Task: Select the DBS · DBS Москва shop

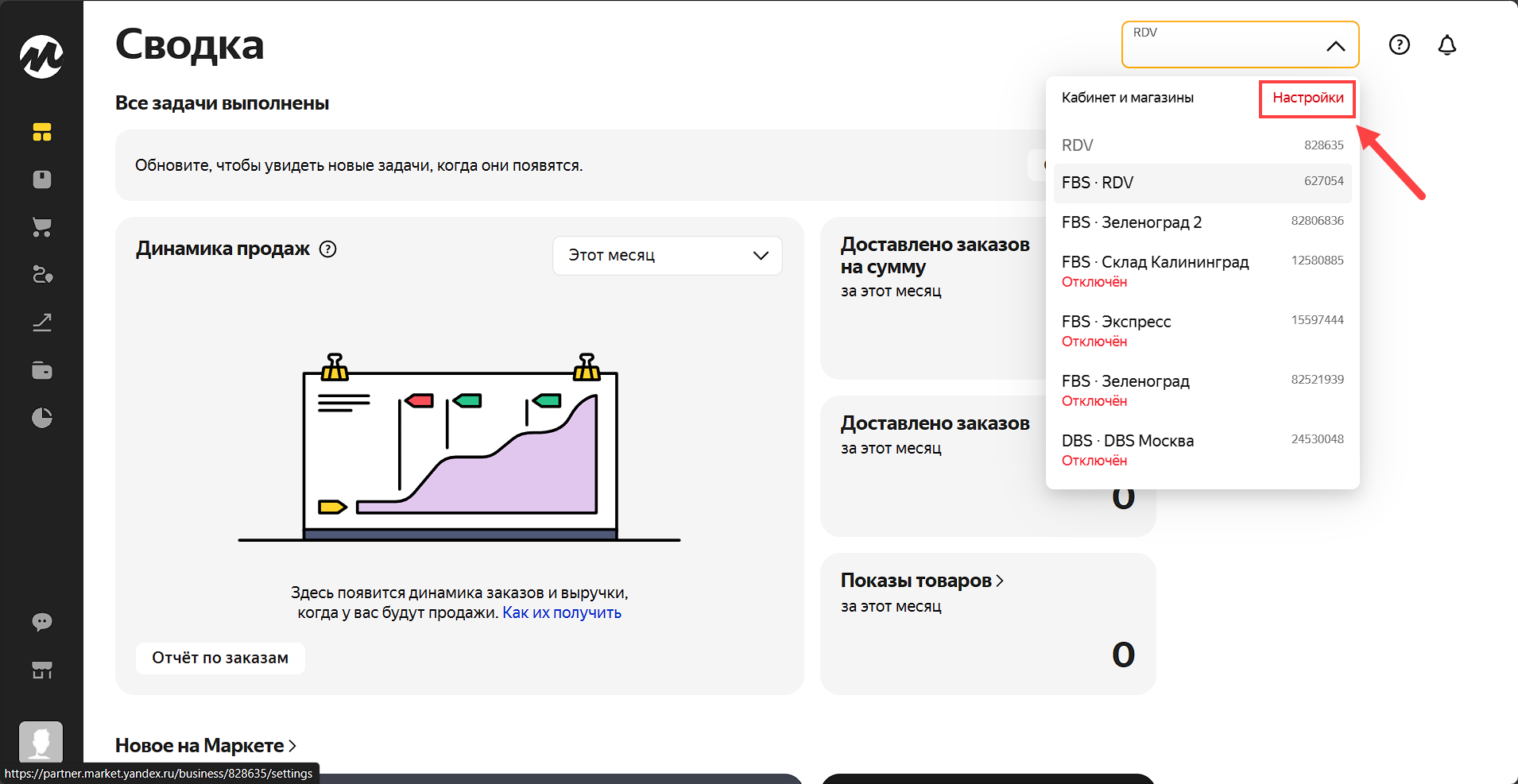Action: [x=1202, y=450]
